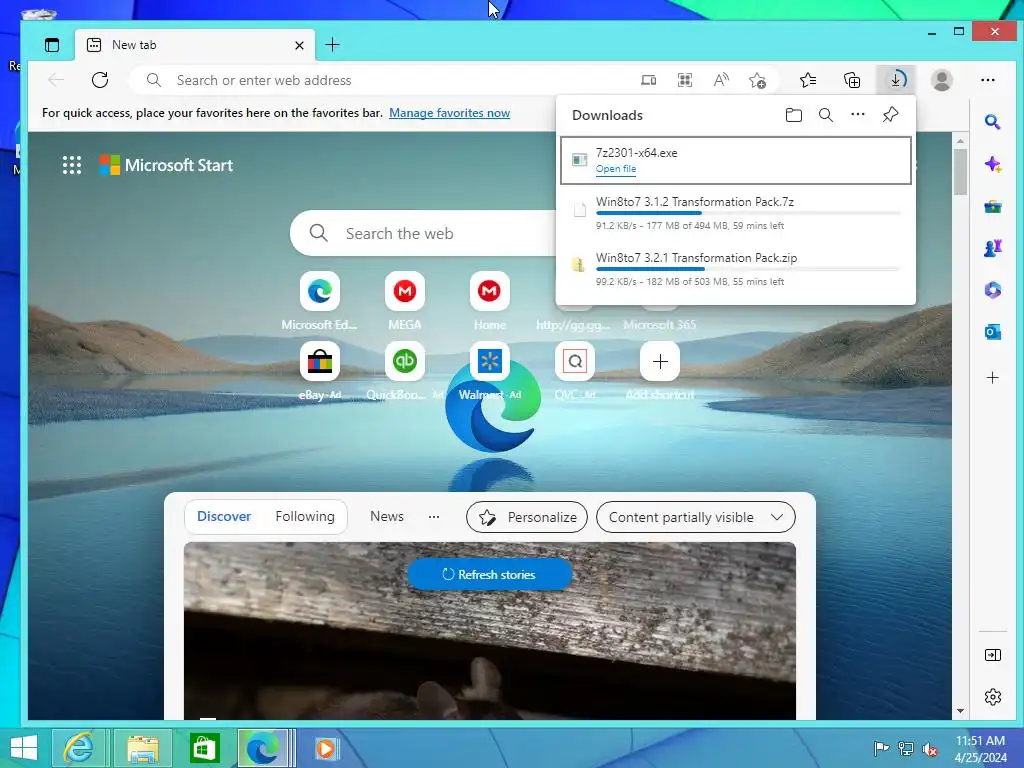Switch to Following tab
This screenshot has width=1024, height=768.
point(305,517)
